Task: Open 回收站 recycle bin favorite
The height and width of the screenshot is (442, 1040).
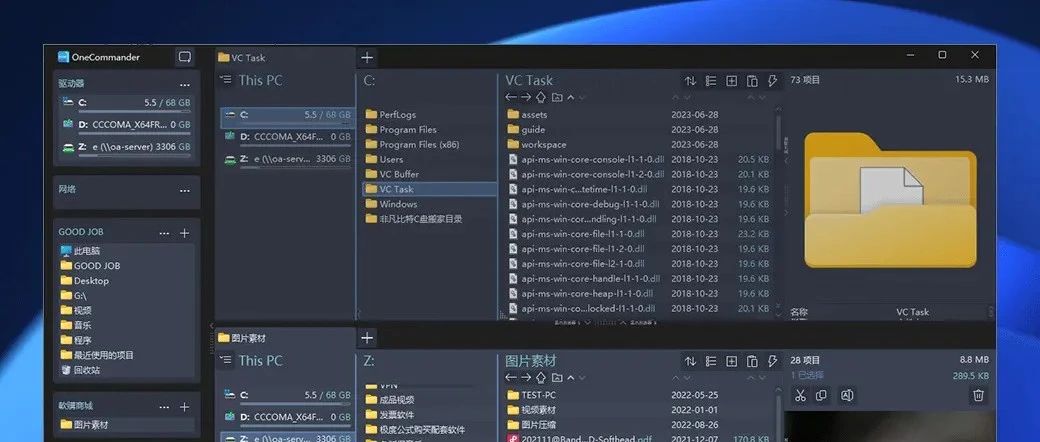Action: pos(80,370)
